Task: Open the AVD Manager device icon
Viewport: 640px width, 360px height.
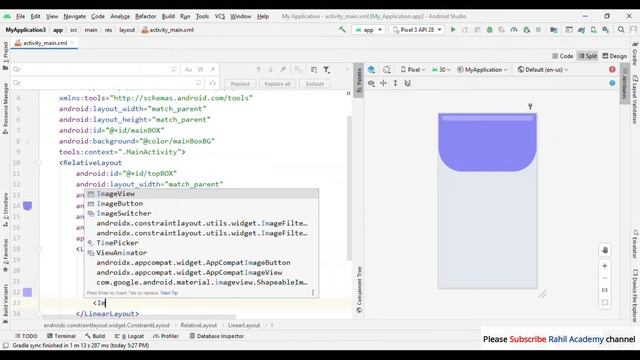Action: pyautogui.click(x=593, y=30)
